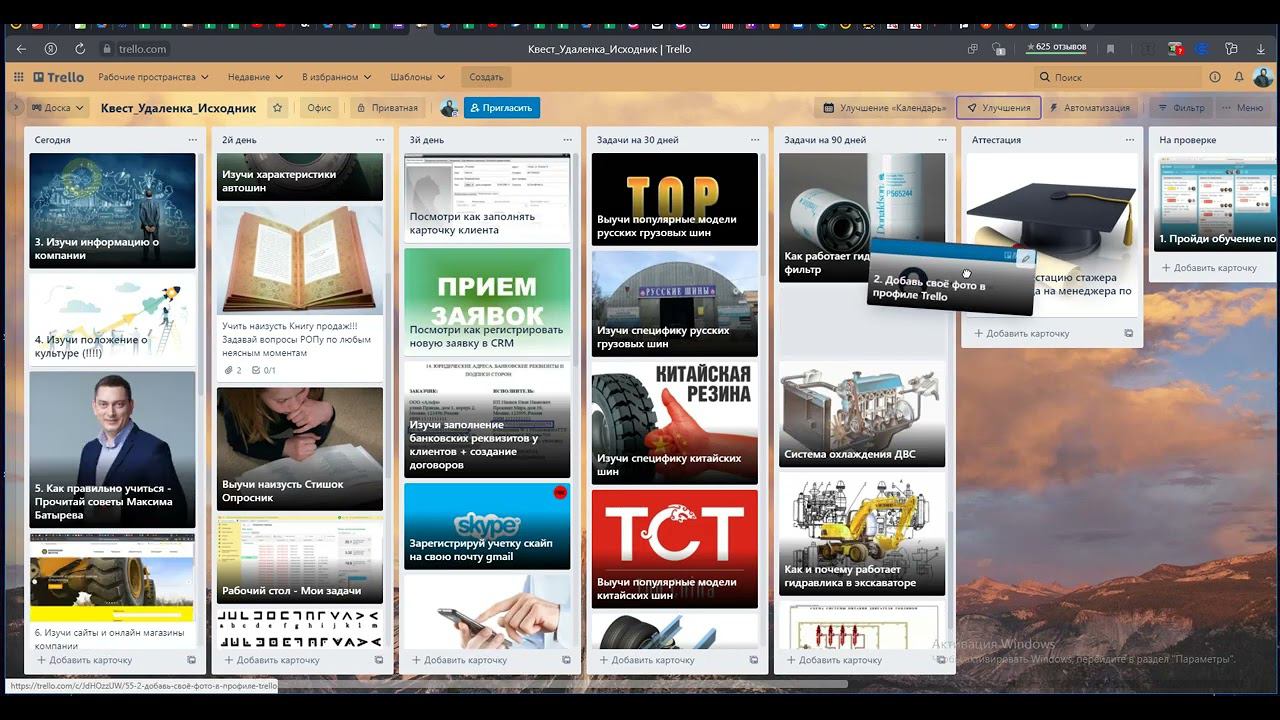Click the attachment badge showing 2
The width and height of the screenshot is (1280, 720).
coord(233,370)
